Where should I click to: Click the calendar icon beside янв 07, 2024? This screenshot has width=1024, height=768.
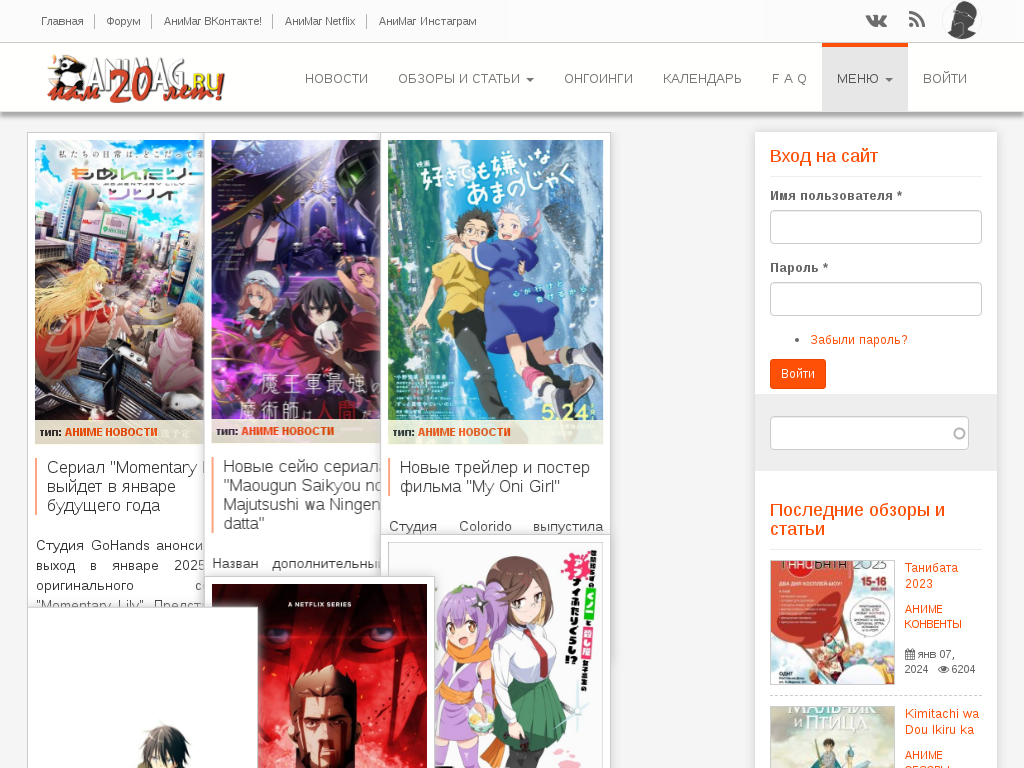[x=910, y=654]
